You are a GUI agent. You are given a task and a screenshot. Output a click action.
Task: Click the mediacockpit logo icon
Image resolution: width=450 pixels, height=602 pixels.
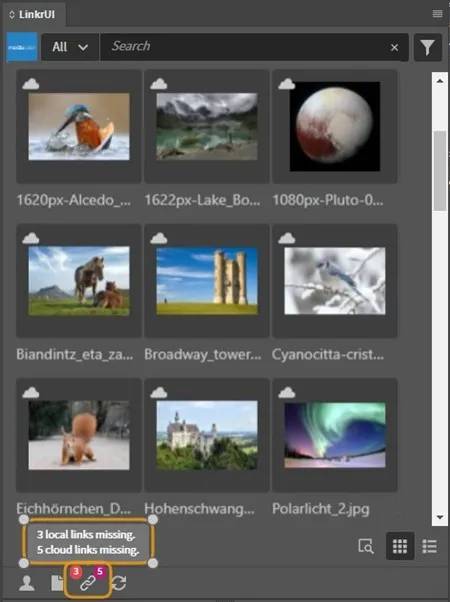pyautogui.click(x=22, y=47)
